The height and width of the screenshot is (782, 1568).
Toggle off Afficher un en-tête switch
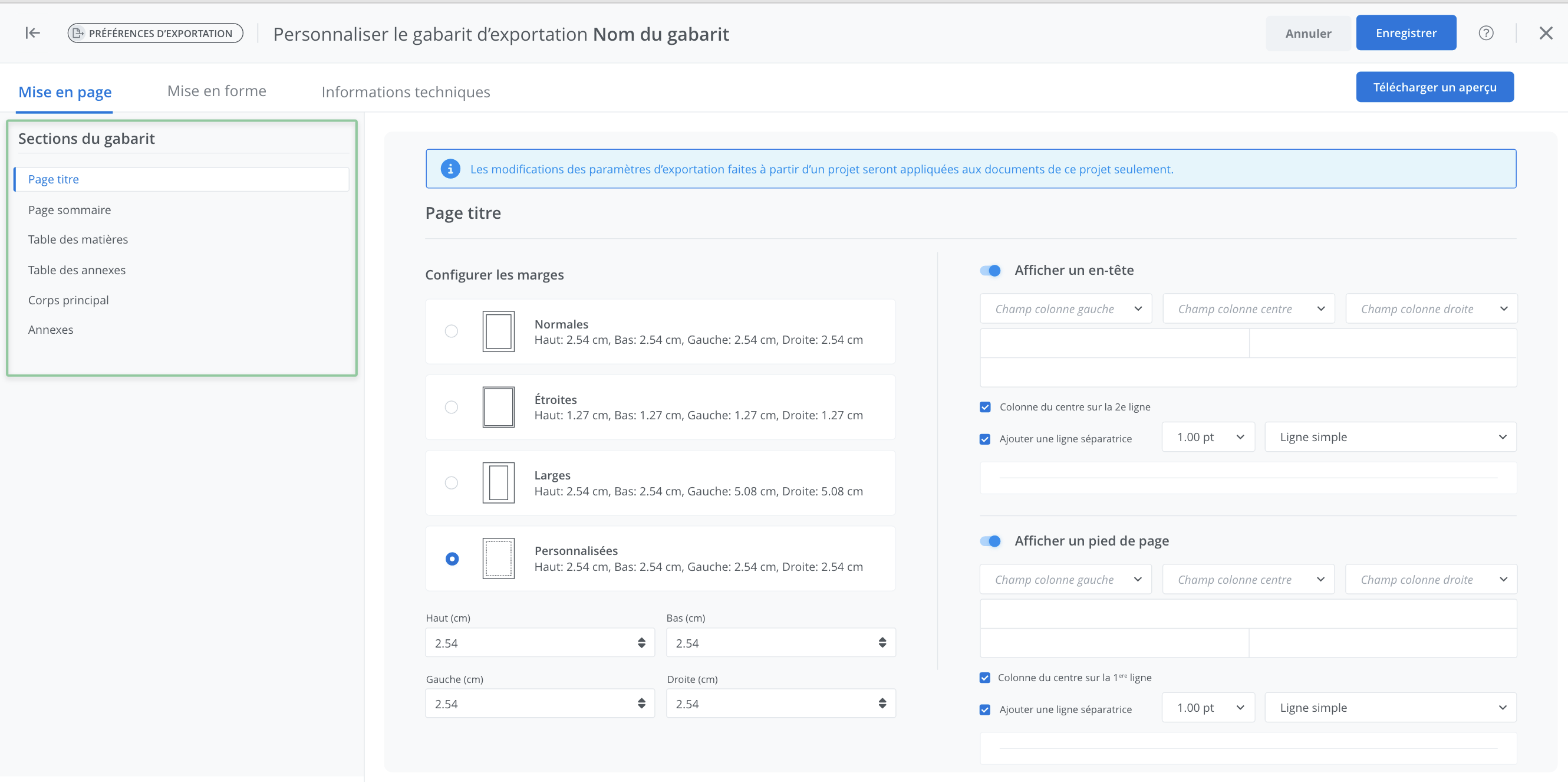click(990, 271)
